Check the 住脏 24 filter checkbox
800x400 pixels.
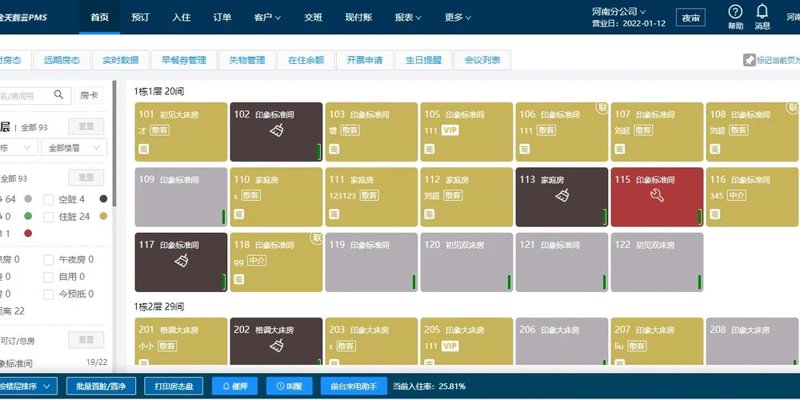48,217
